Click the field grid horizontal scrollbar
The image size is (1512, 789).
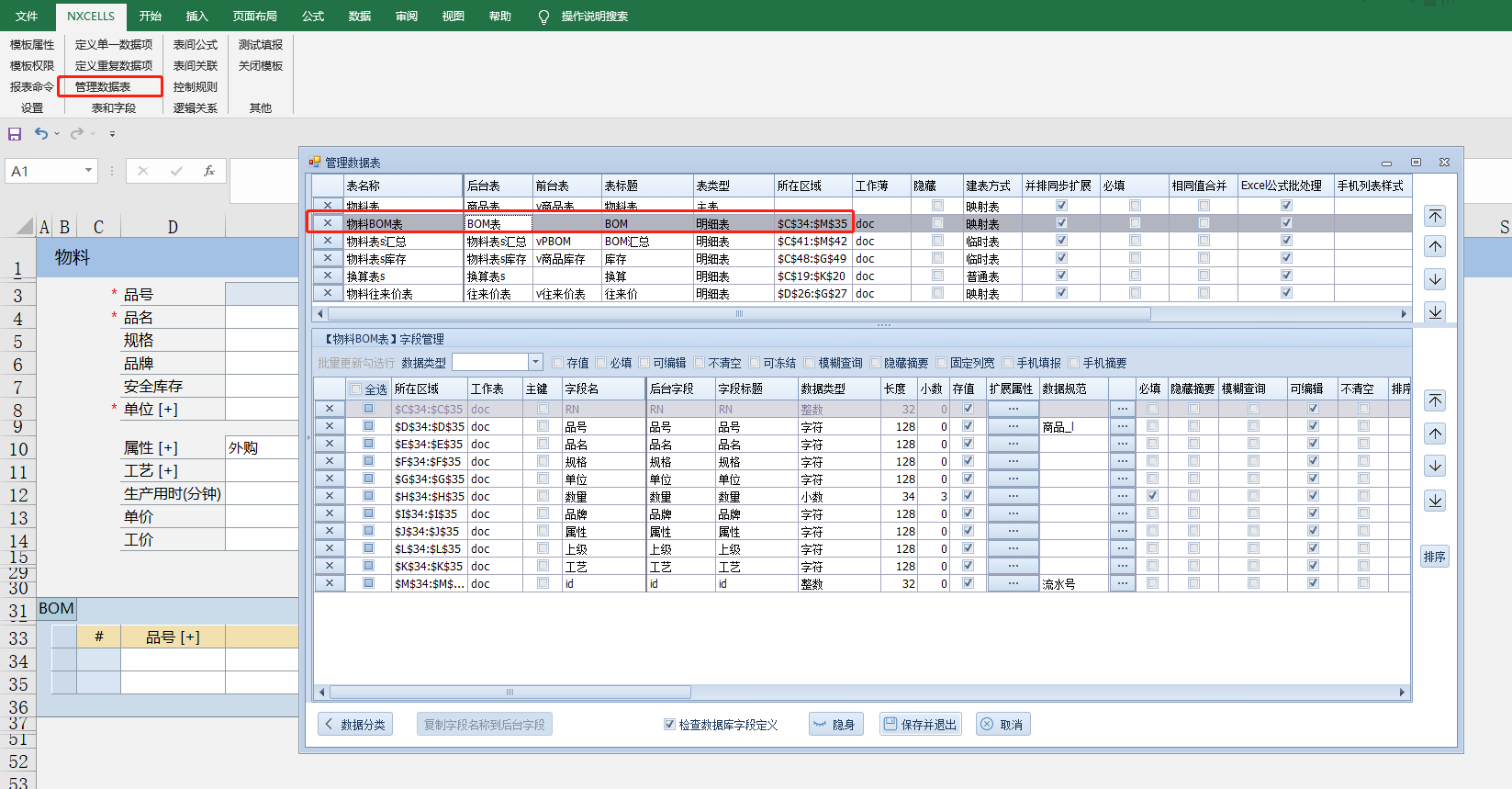pyautogui.click(x=510, y=693)
